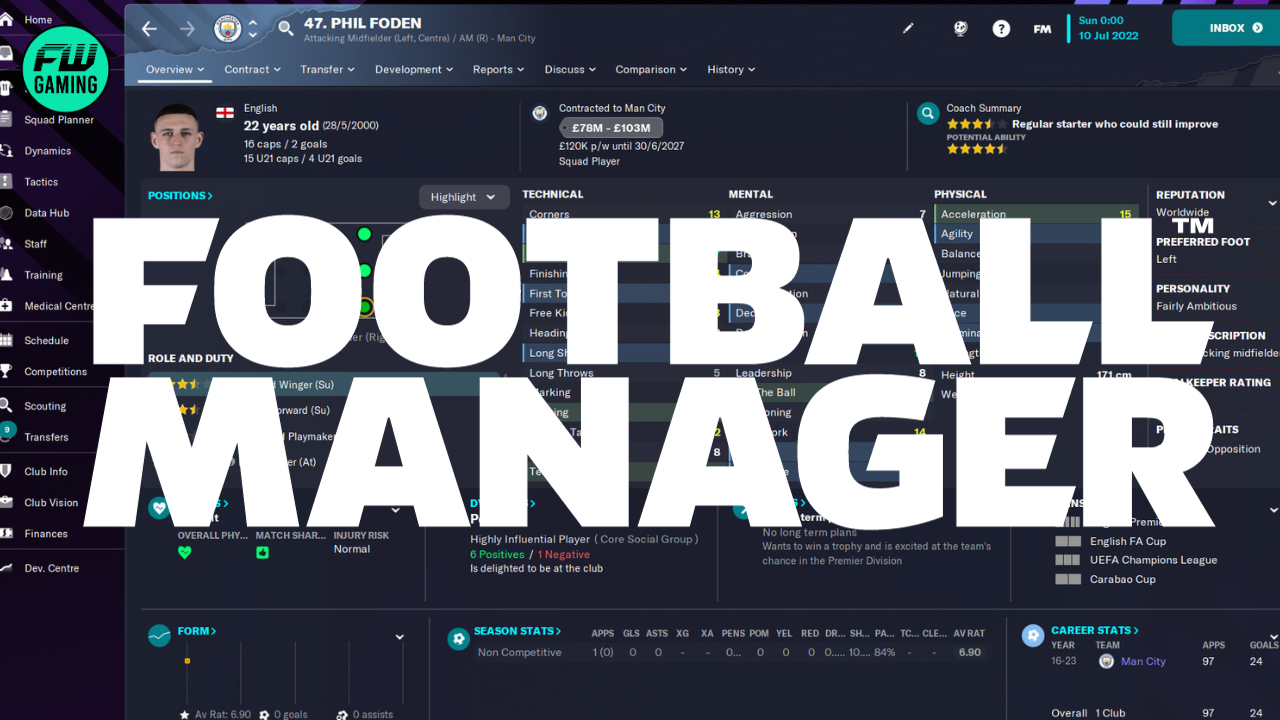Open the world/globe icon near the inbox
Image resolution: width=1280 pixels, height=720 pixels.
point(960,29)
